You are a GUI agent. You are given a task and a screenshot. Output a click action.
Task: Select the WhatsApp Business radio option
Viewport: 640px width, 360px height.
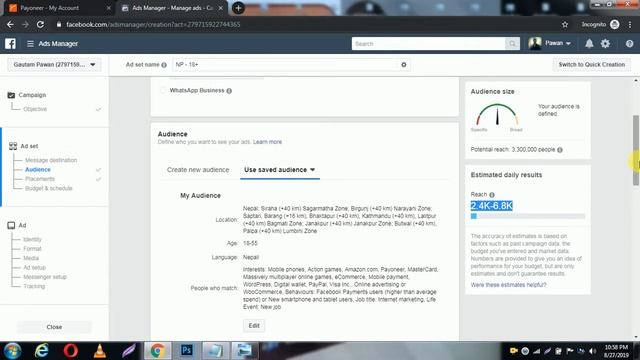point(163,90)
